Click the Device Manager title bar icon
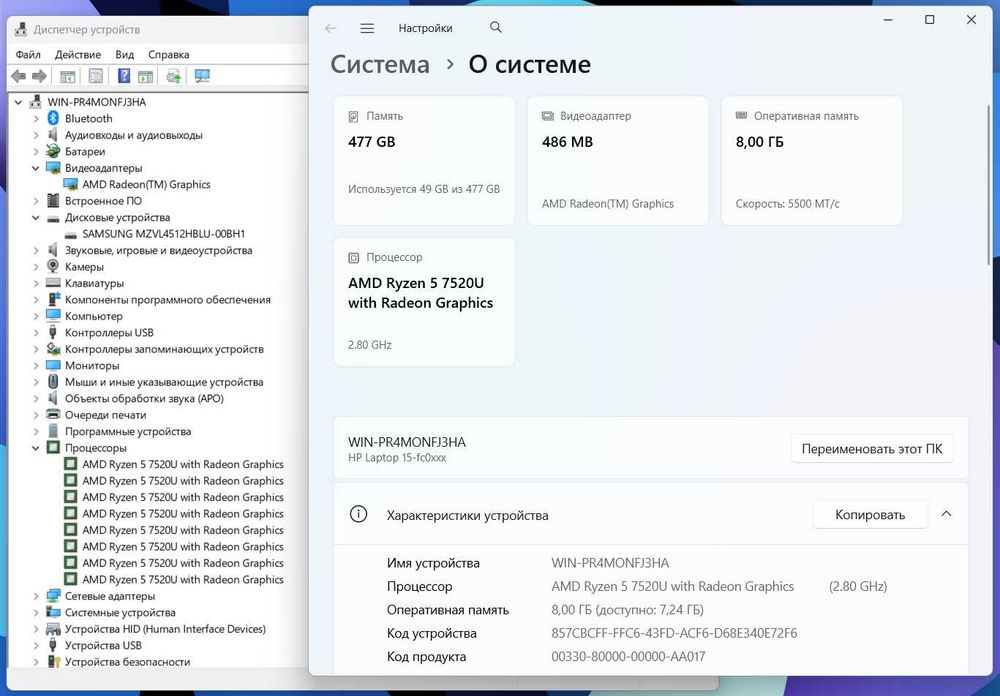 tap(20, 29)
